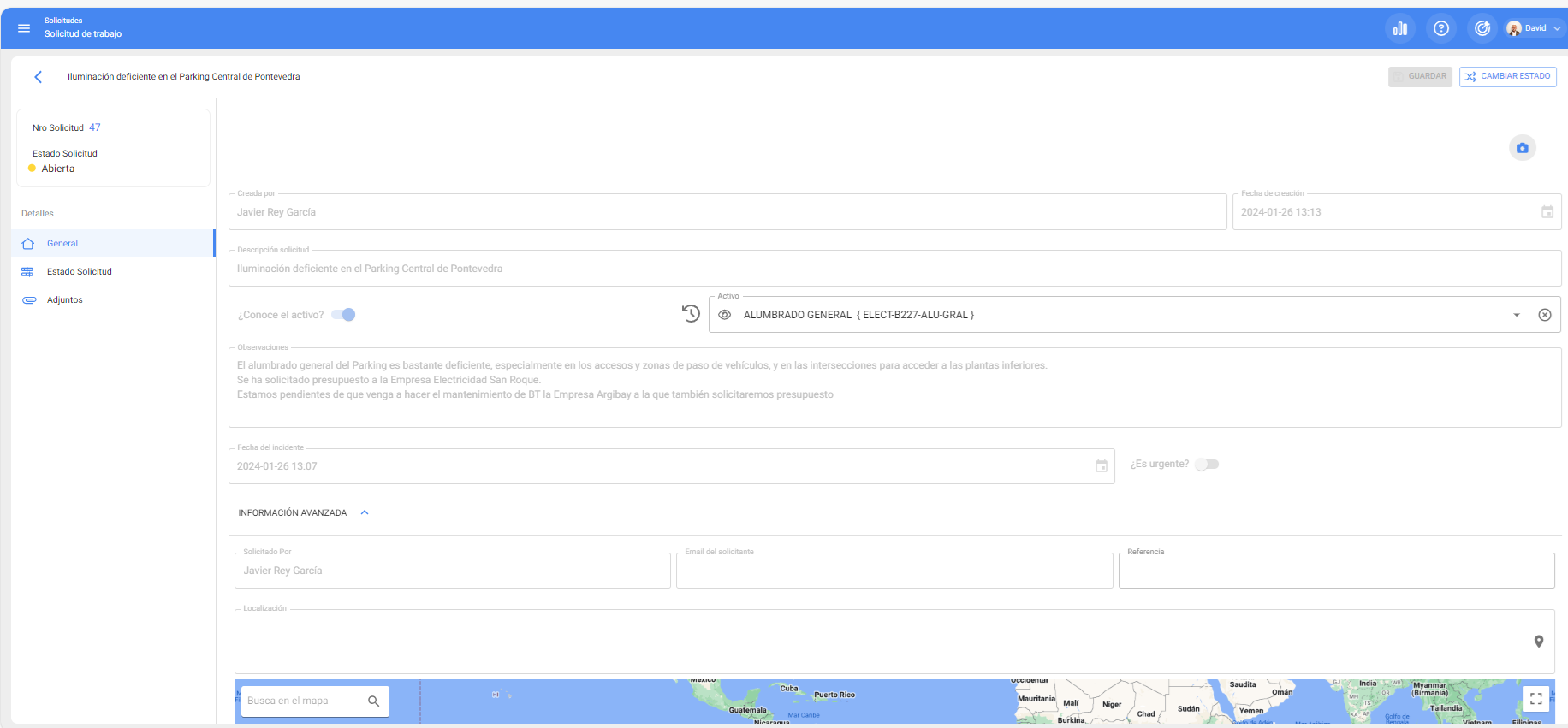Viewport: 1568px width, 728px height.
Task: Open the statistics chart icon
Action: pyautogui.click(x=1400, y=28)
